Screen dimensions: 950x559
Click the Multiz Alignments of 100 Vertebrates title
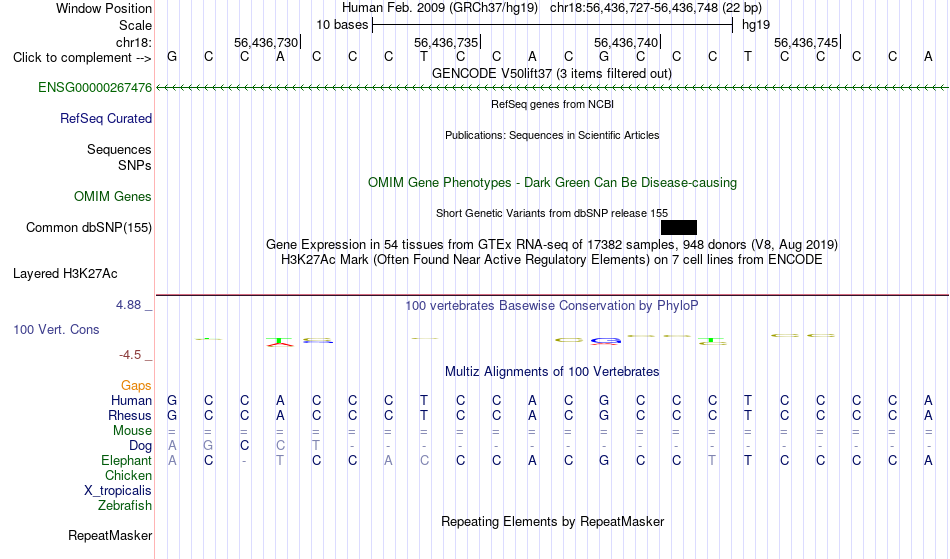tap(552, 372)
